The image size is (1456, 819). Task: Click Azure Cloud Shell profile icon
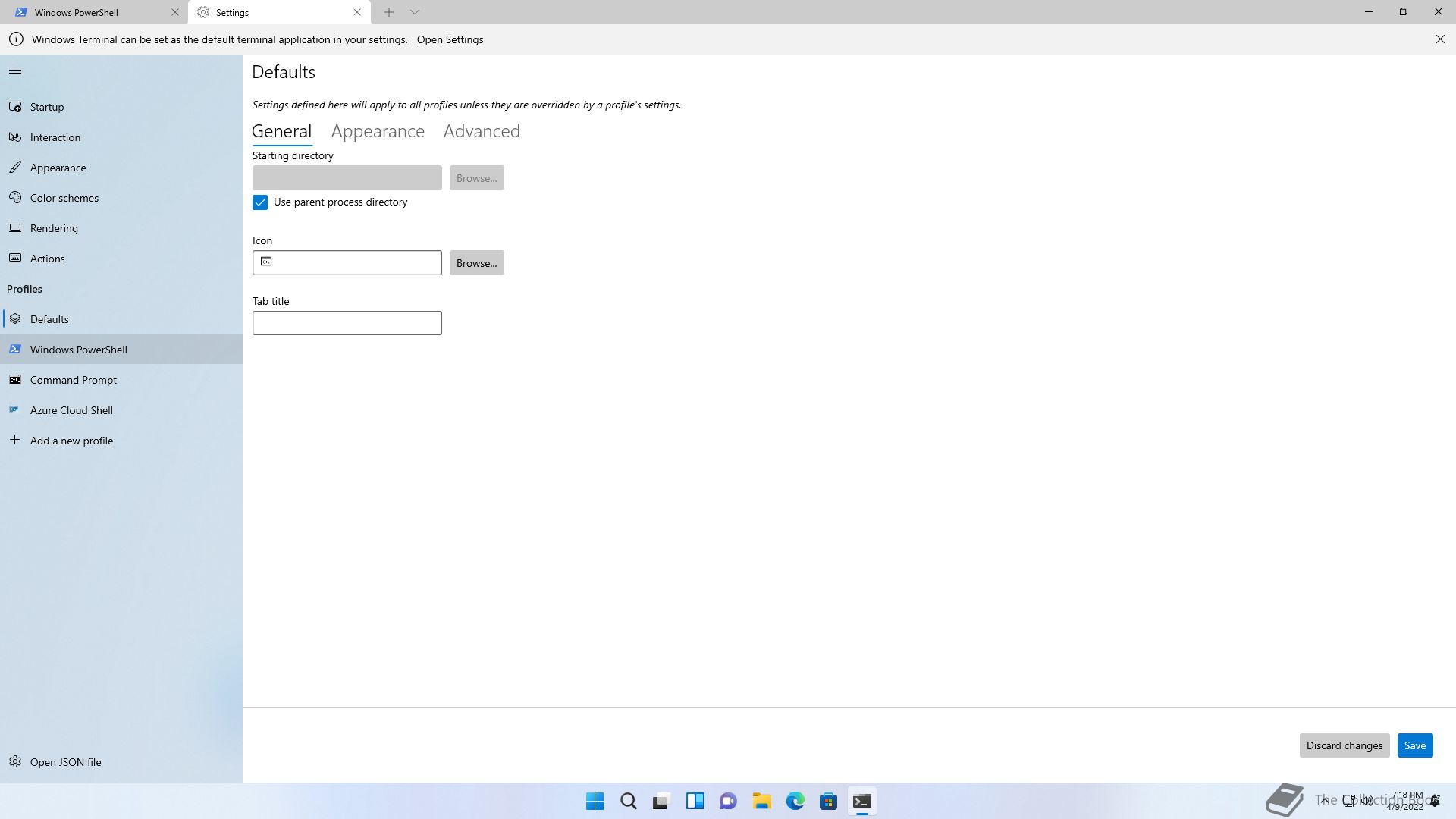(x=15, y=410)
